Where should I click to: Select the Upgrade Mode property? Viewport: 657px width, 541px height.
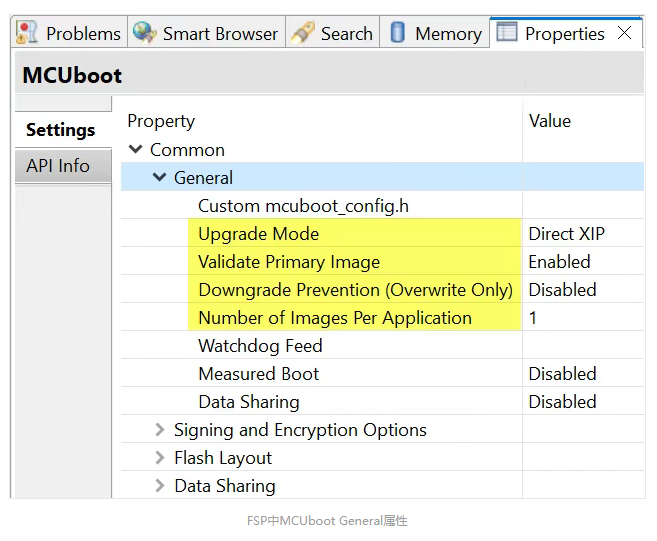click(x=259, y=233)
